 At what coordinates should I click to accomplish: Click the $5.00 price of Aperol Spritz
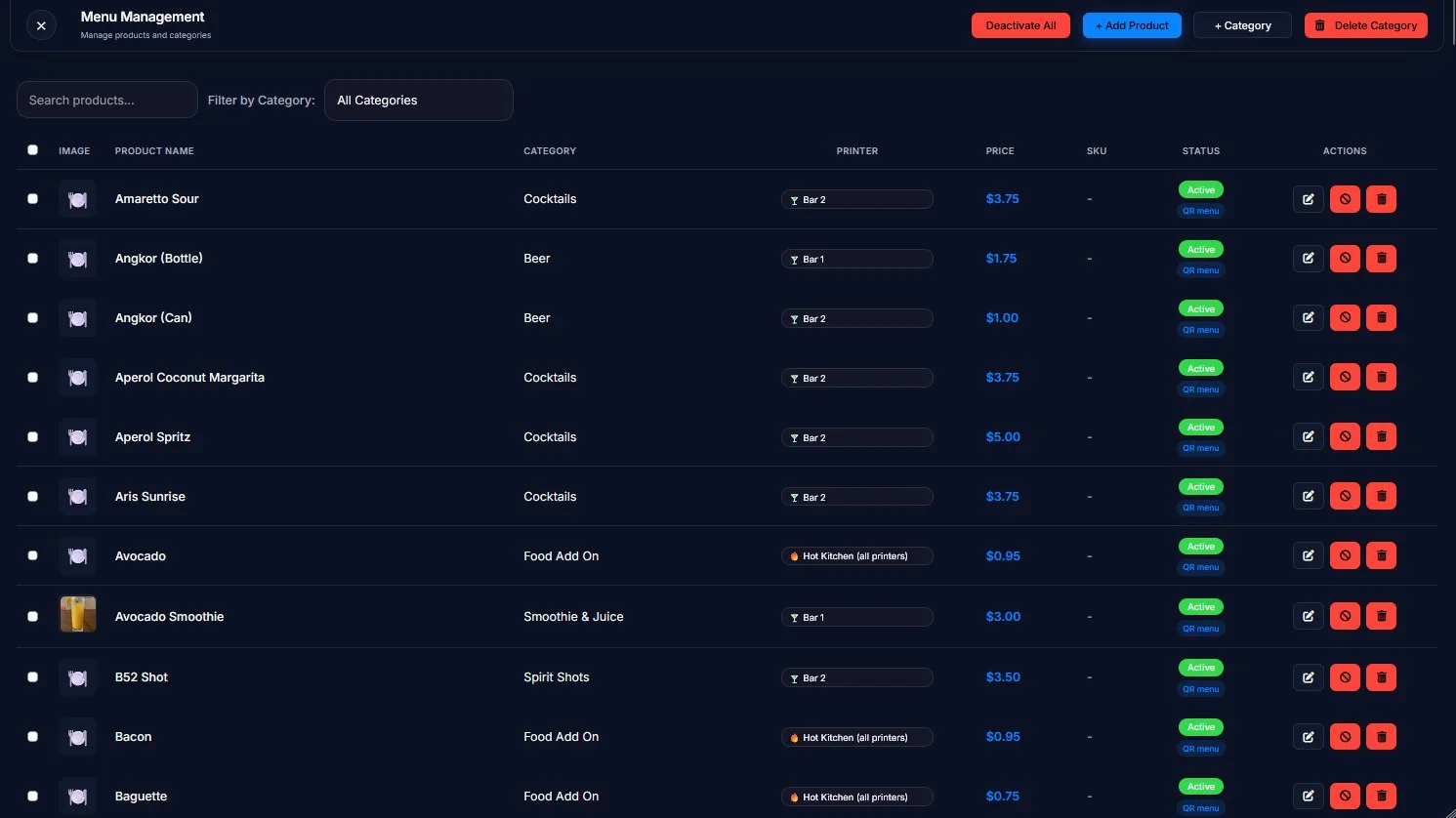click(1003, 437)
